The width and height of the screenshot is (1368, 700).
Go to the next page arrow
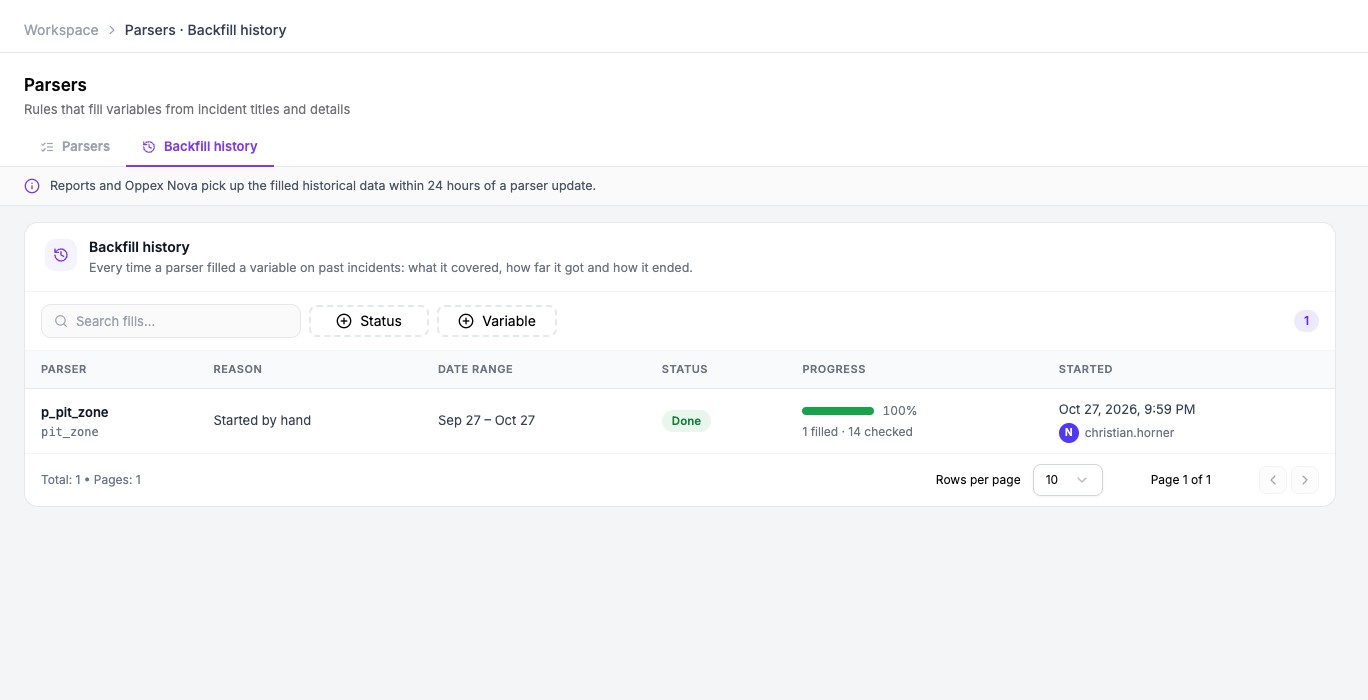click(1305, 480)
